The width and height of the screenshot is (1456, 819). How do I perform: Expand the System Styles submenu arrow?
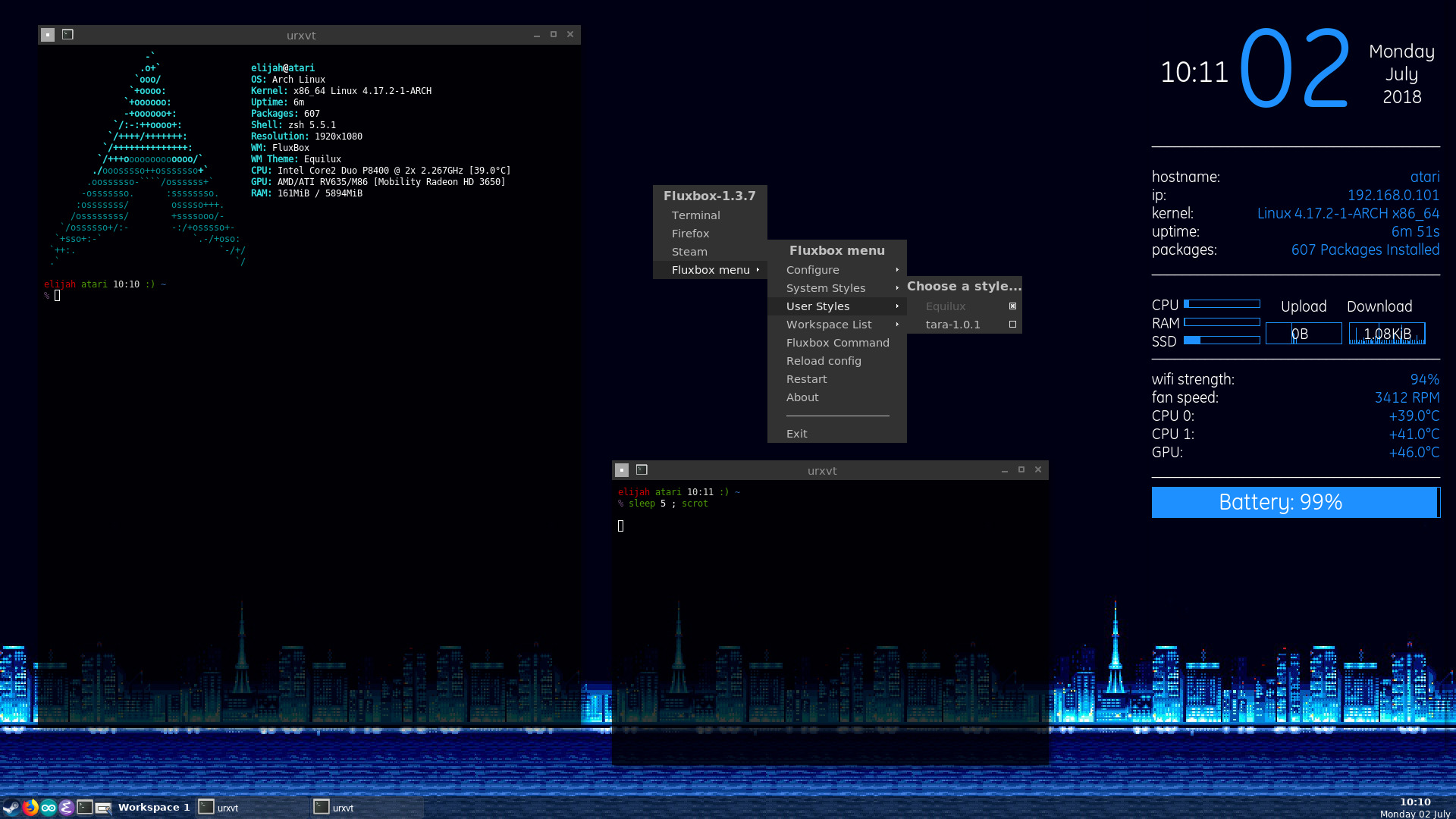(897, 288)
